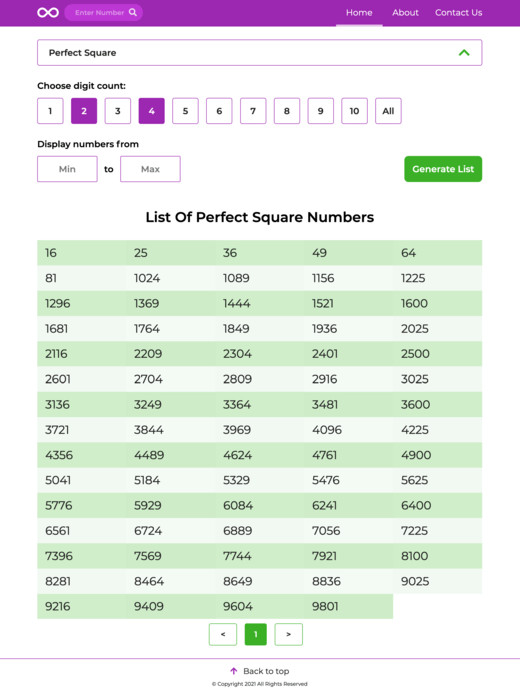Open the Perfect Square dropdown
Viewport: 520px width, 688px height.
259,53
